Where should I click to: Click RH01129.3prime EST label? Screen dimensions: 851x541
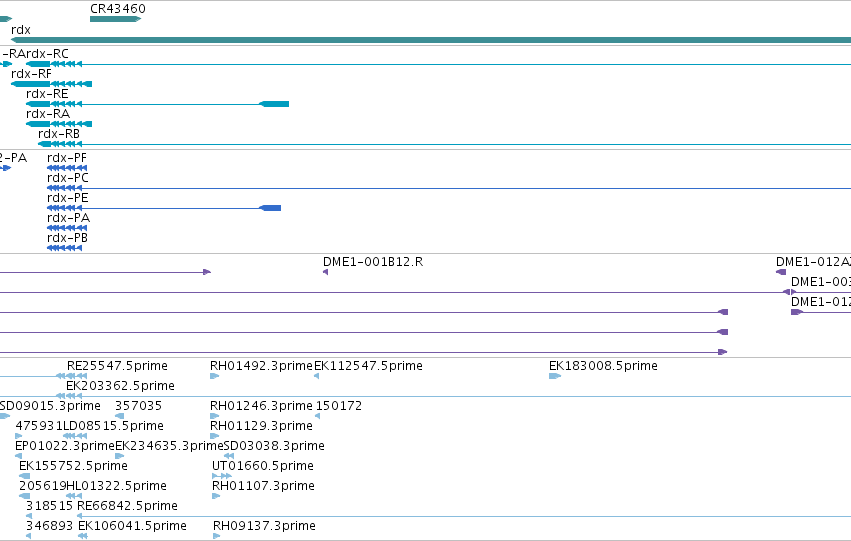[x=261, y=427]
